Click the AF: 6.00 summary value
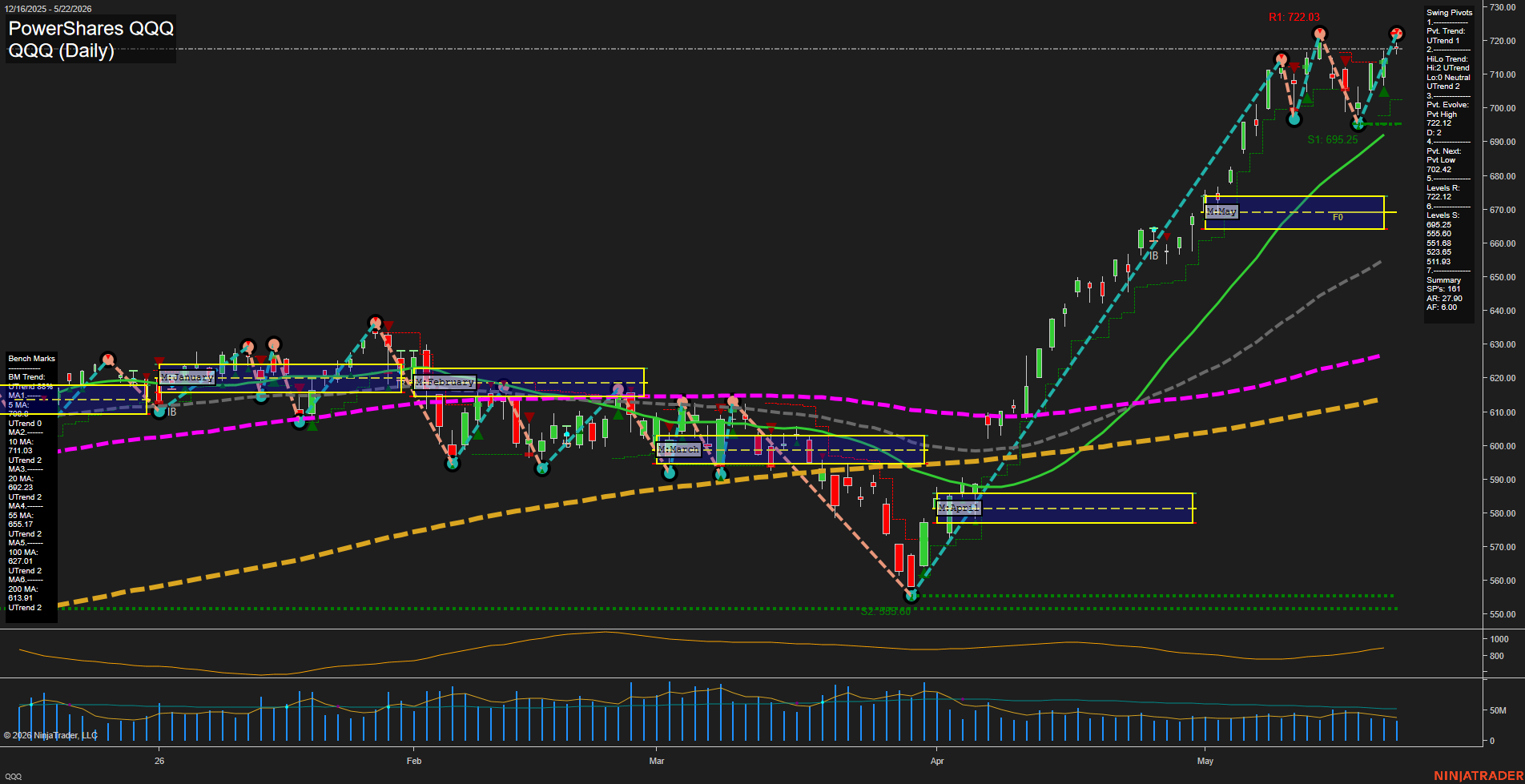 click(1442, 308)
